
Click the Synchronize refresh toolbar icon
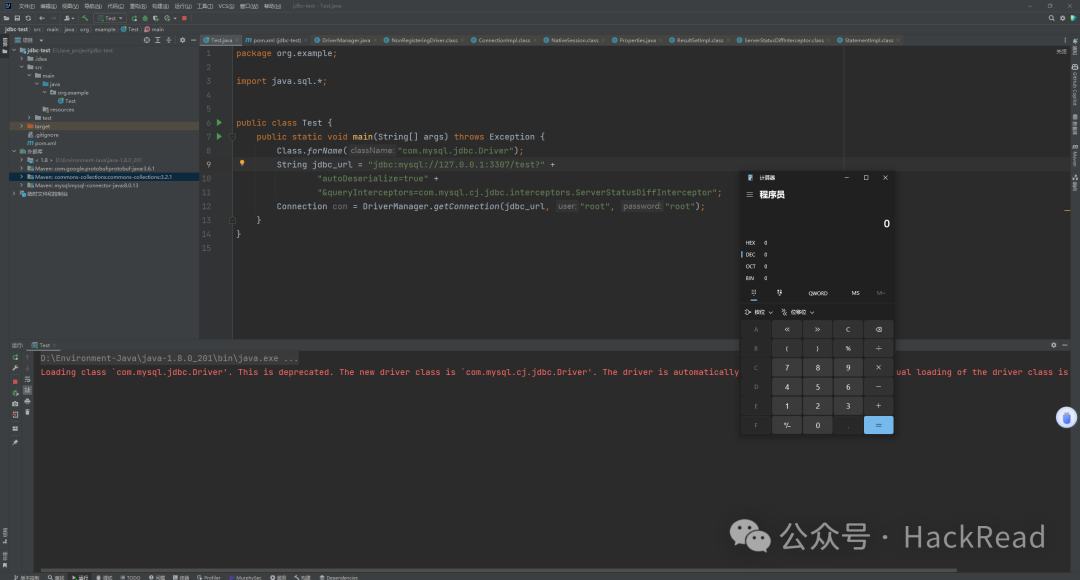[x=28, y=18]
